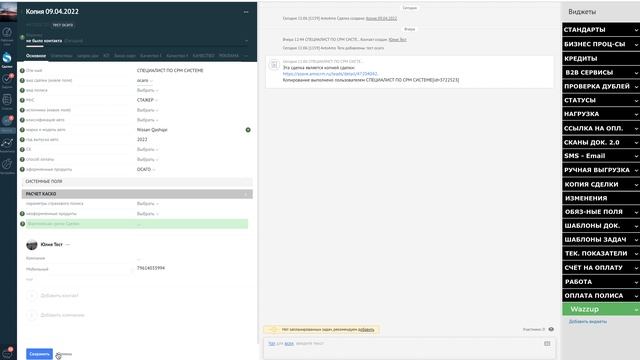Open the Копия 09.04.2022 link in feed
This screenshot has width=640, height=360.
tap(381, 18)
